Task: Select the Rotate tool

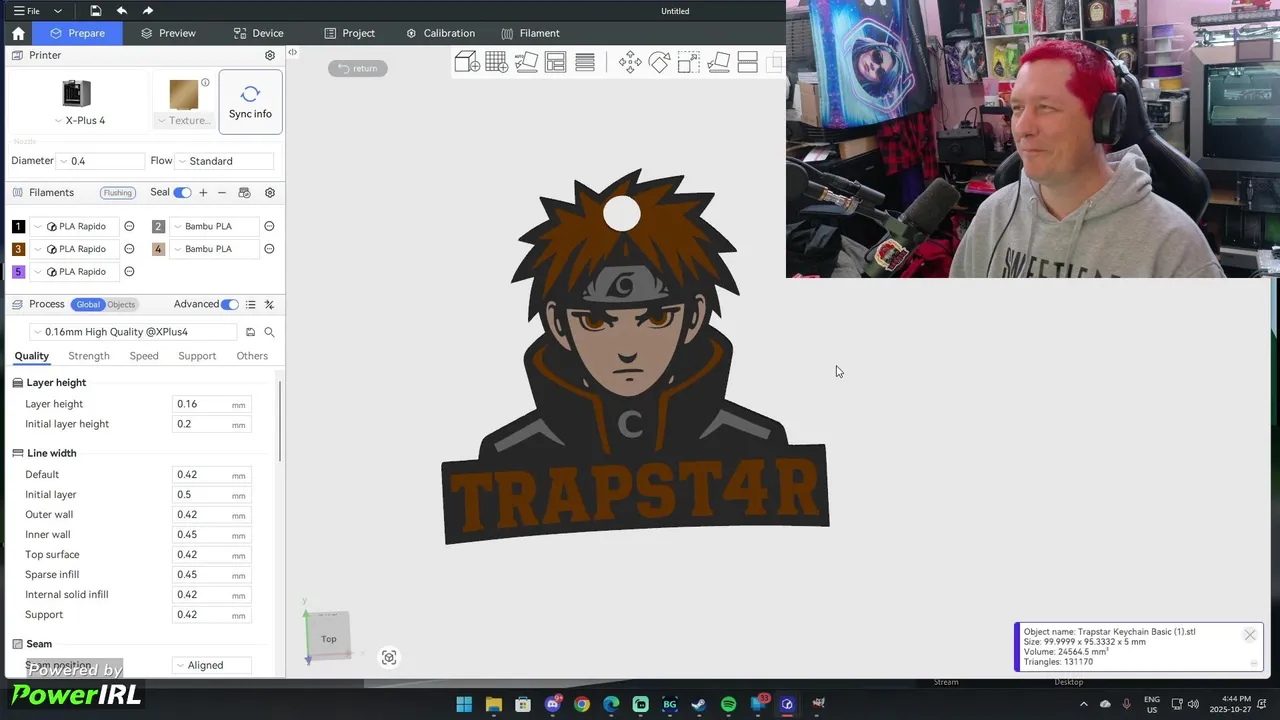Action: point(659,62)
